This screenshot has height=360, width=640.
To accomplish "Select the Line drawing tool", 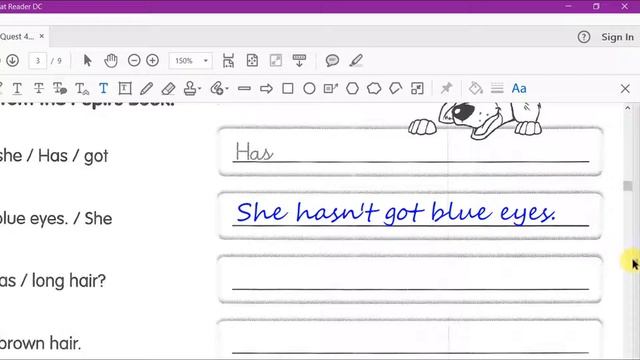I will tap(244, 89).
